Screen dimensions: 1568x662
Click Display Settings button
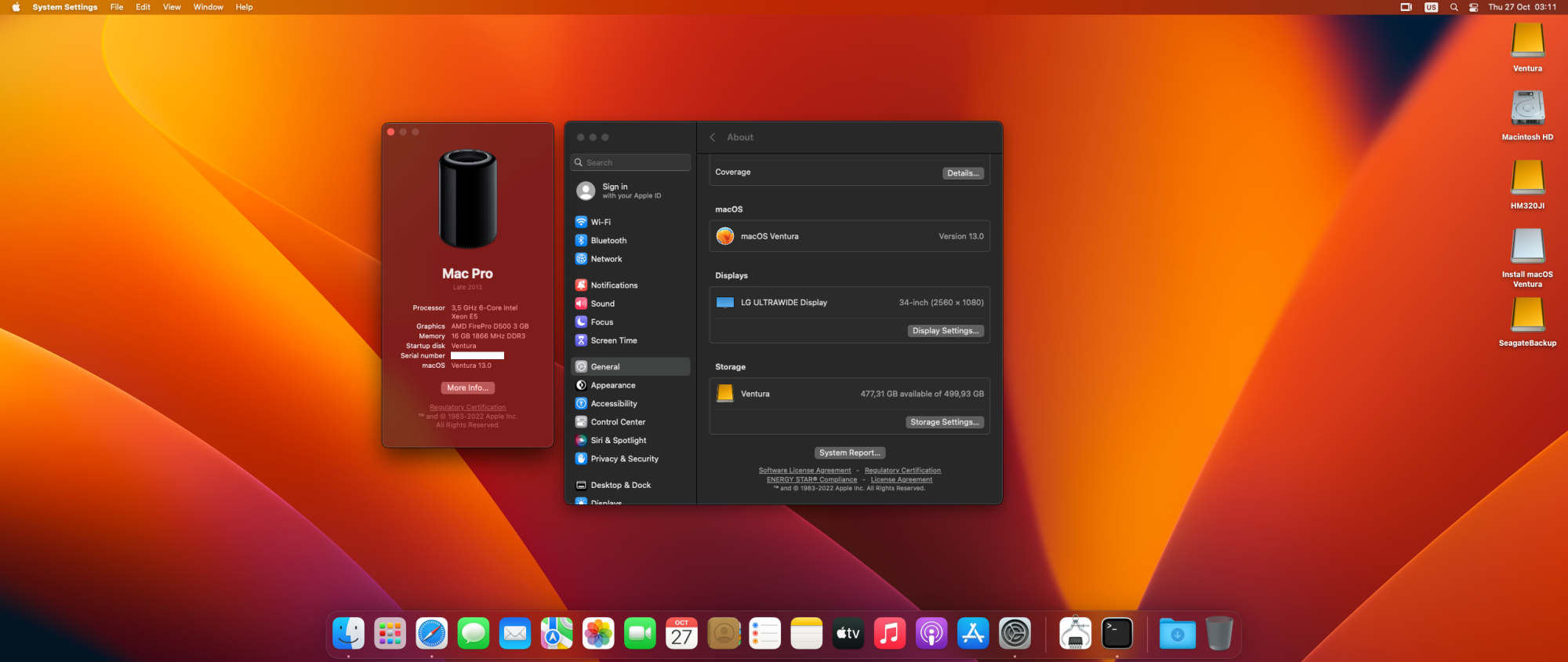(946, 331)
